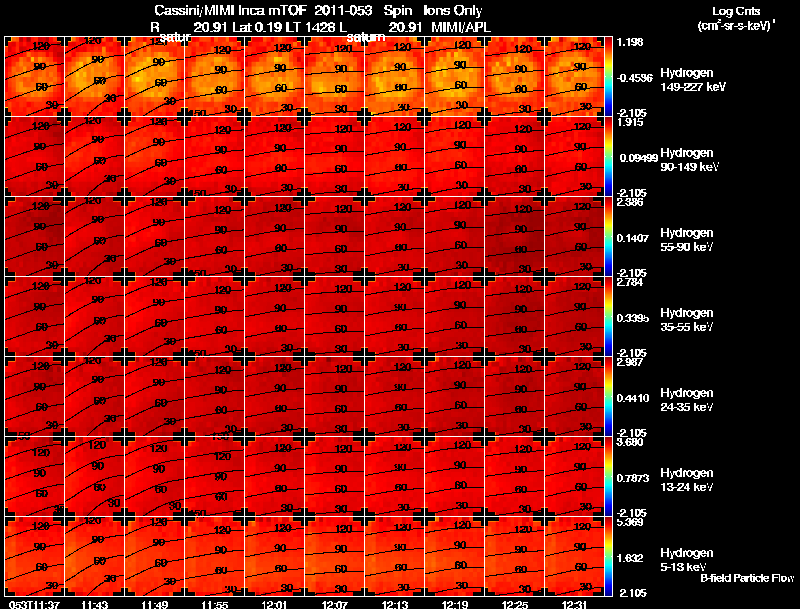This screenshot has width=800, height=609.
Task: Select the color bar beside 55-90 keV row
Action: pos(608,237)
